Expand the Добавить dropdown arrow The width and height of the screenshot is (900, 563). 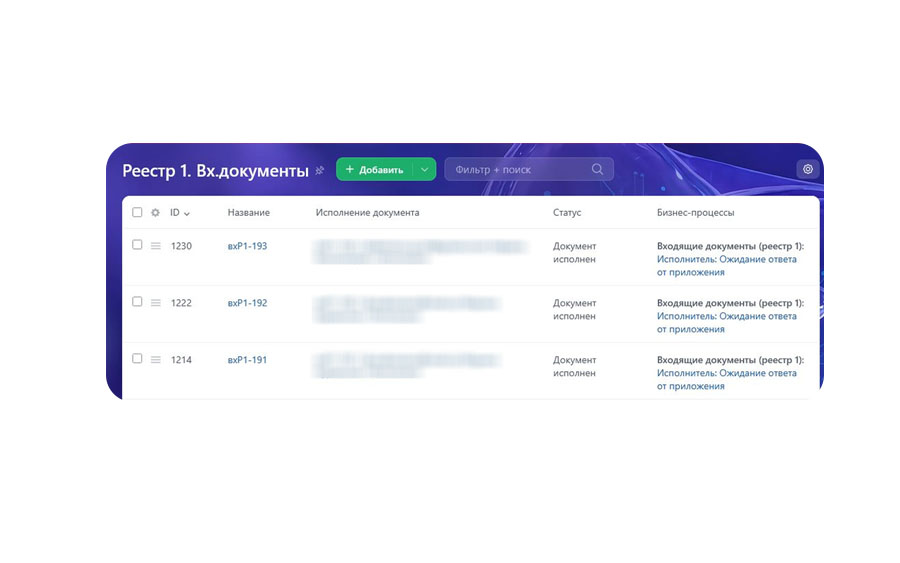point(424,169)
